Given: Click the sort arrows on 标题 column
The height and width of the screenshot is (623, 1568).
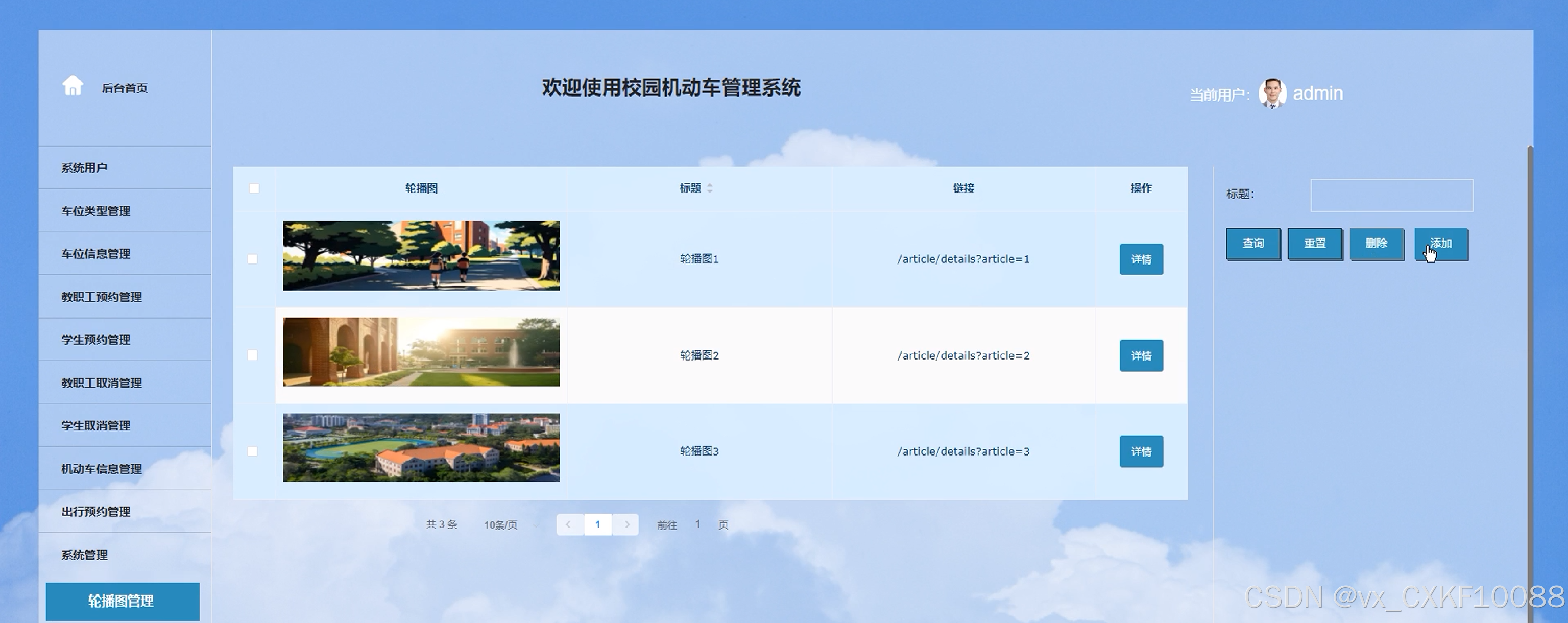Looking at the screenshot, I should click(x=710, y=188).
